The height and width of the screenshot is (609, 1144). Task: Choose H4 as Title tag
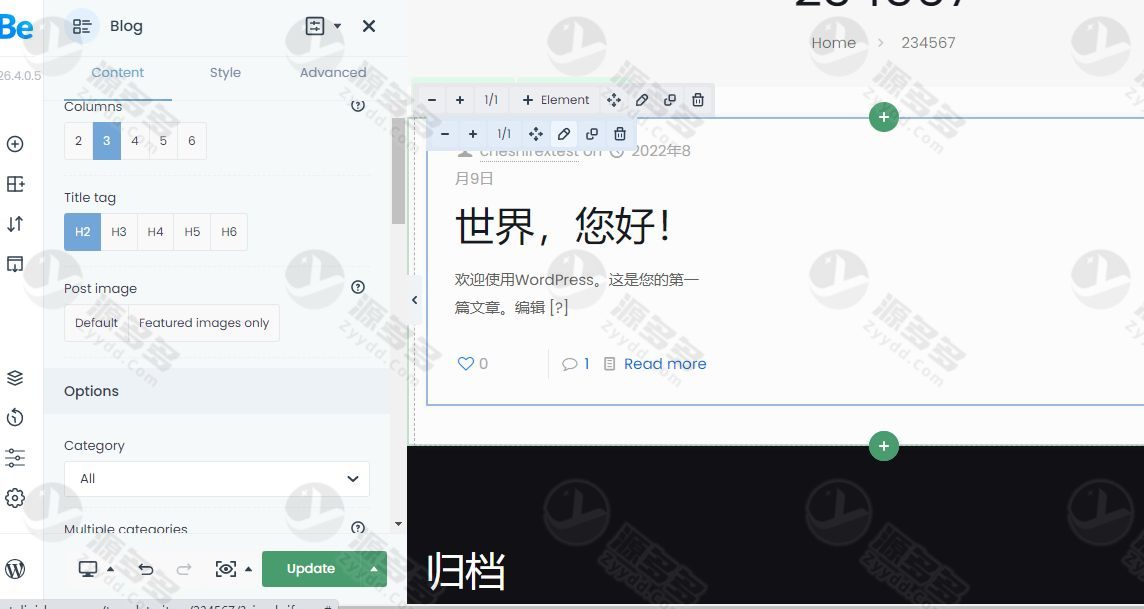[155, 232]
